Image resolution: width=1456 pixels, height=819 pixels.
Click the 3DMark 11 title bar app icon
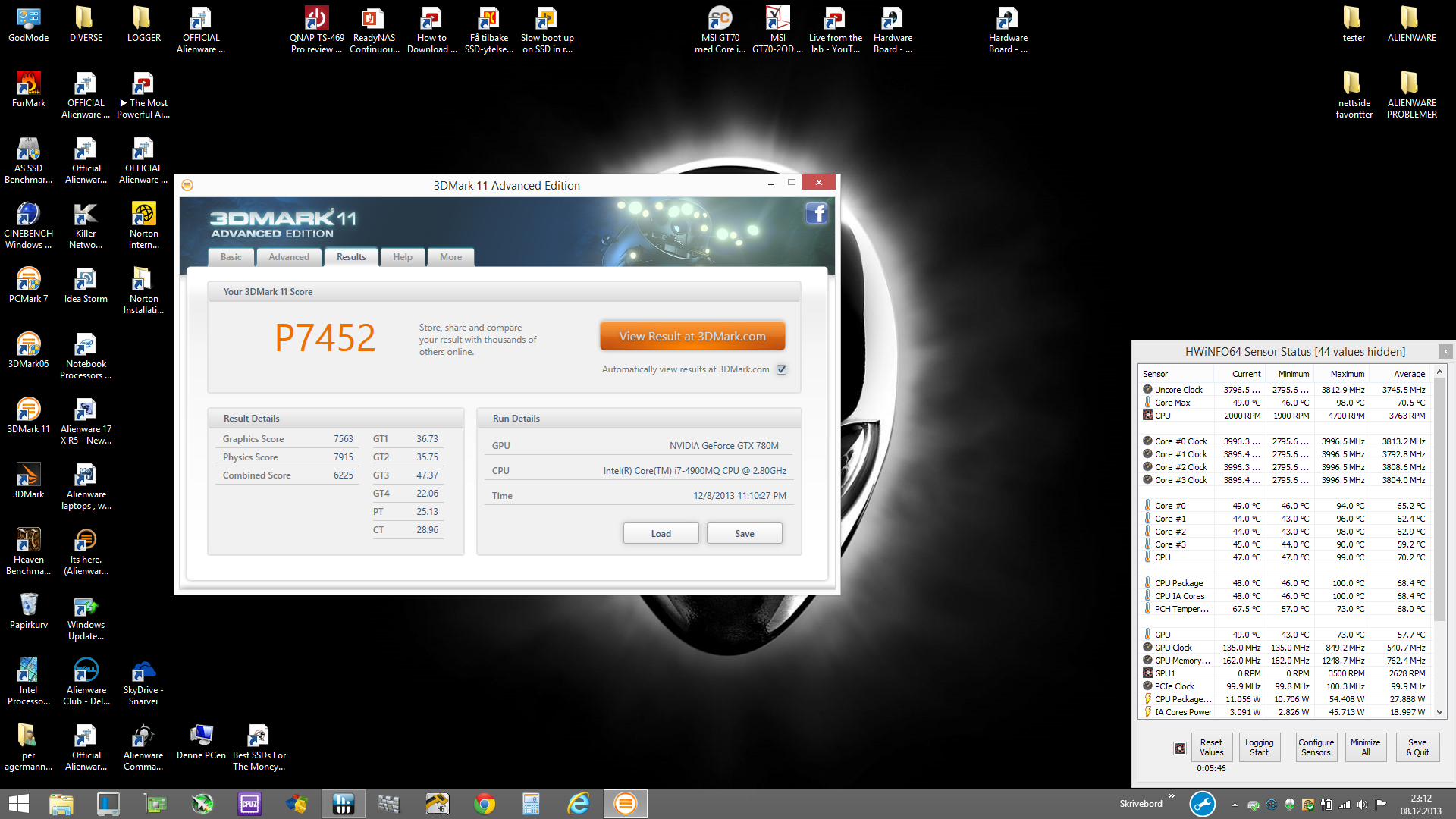[187, 185]
